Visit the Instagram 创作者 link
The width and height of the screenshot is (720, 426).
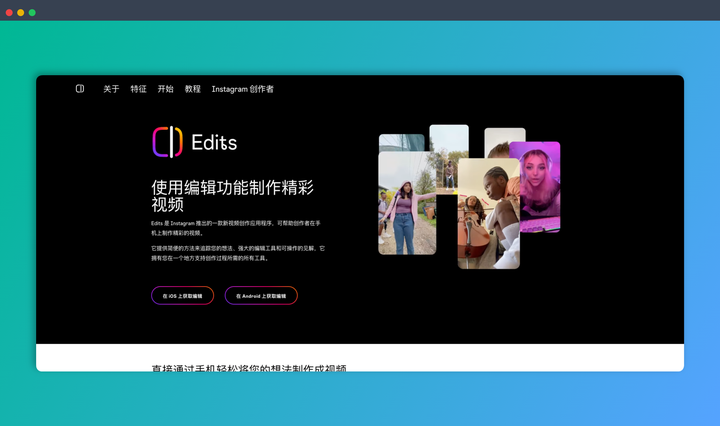click(242, 89)
